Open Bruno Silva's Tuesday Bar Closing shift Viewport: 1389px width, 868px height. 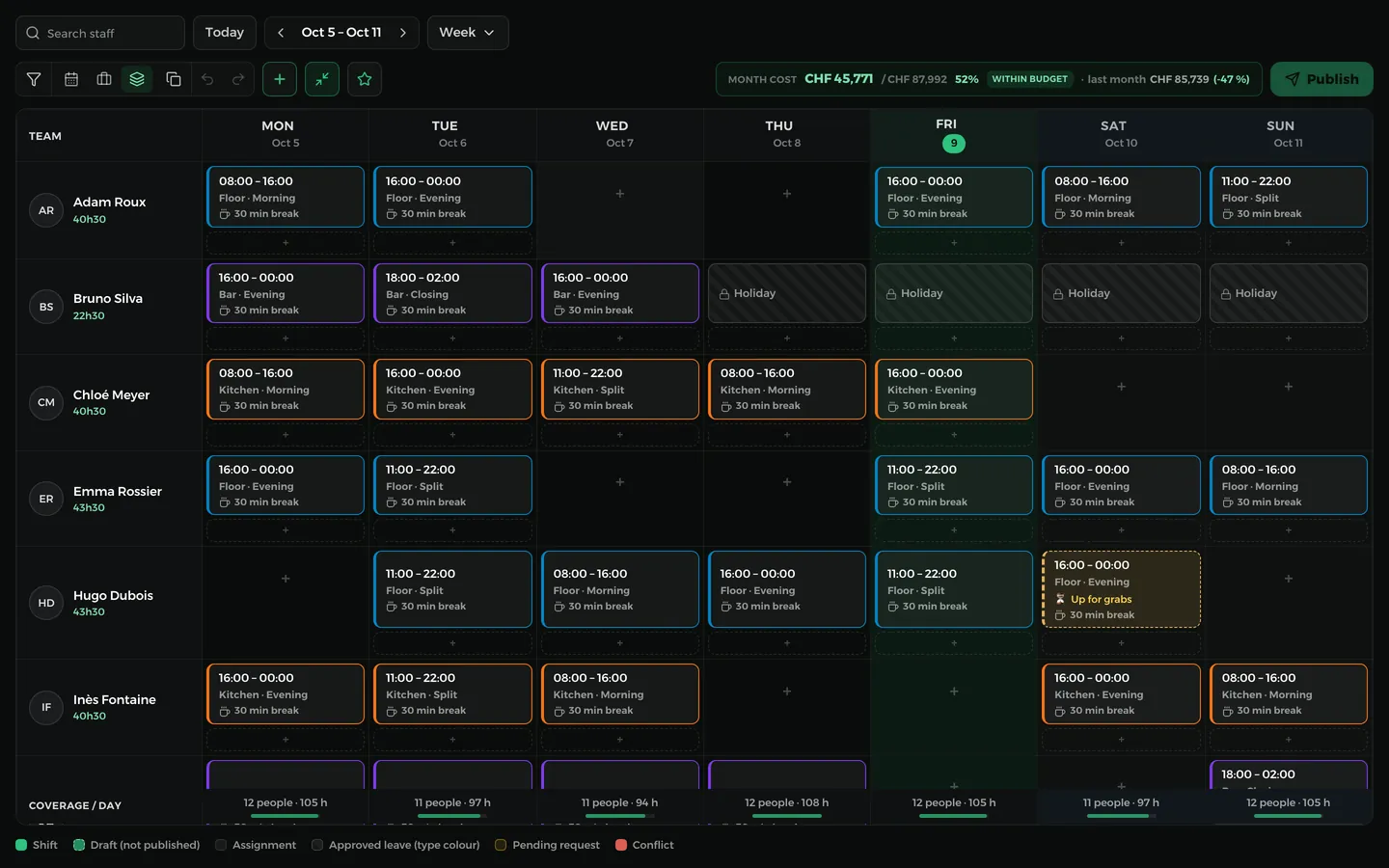point(452,293)
